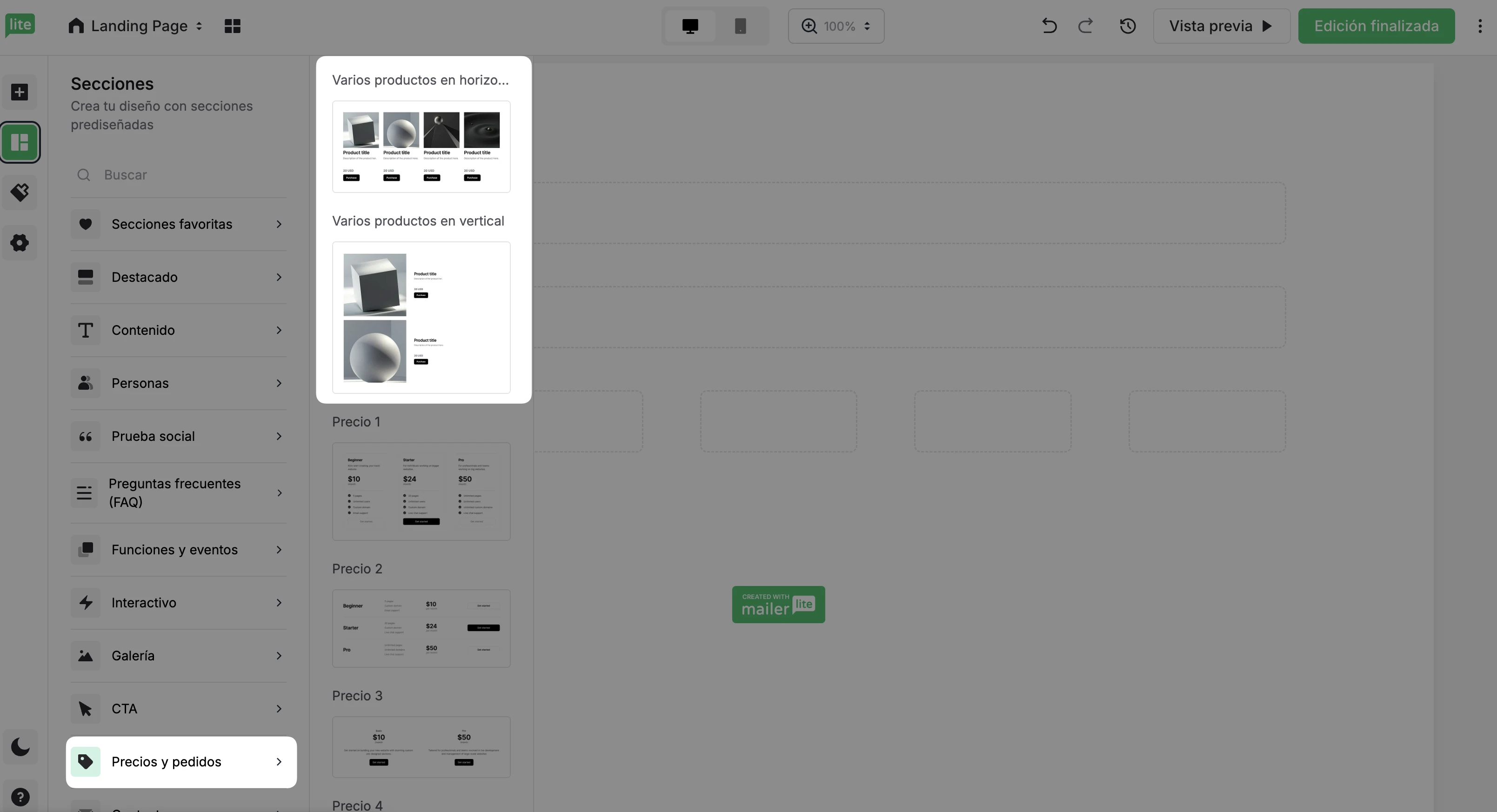Viewport: 1497px width, 812px height.
Task: Open the pages grid icon
Action: (233, 26)
